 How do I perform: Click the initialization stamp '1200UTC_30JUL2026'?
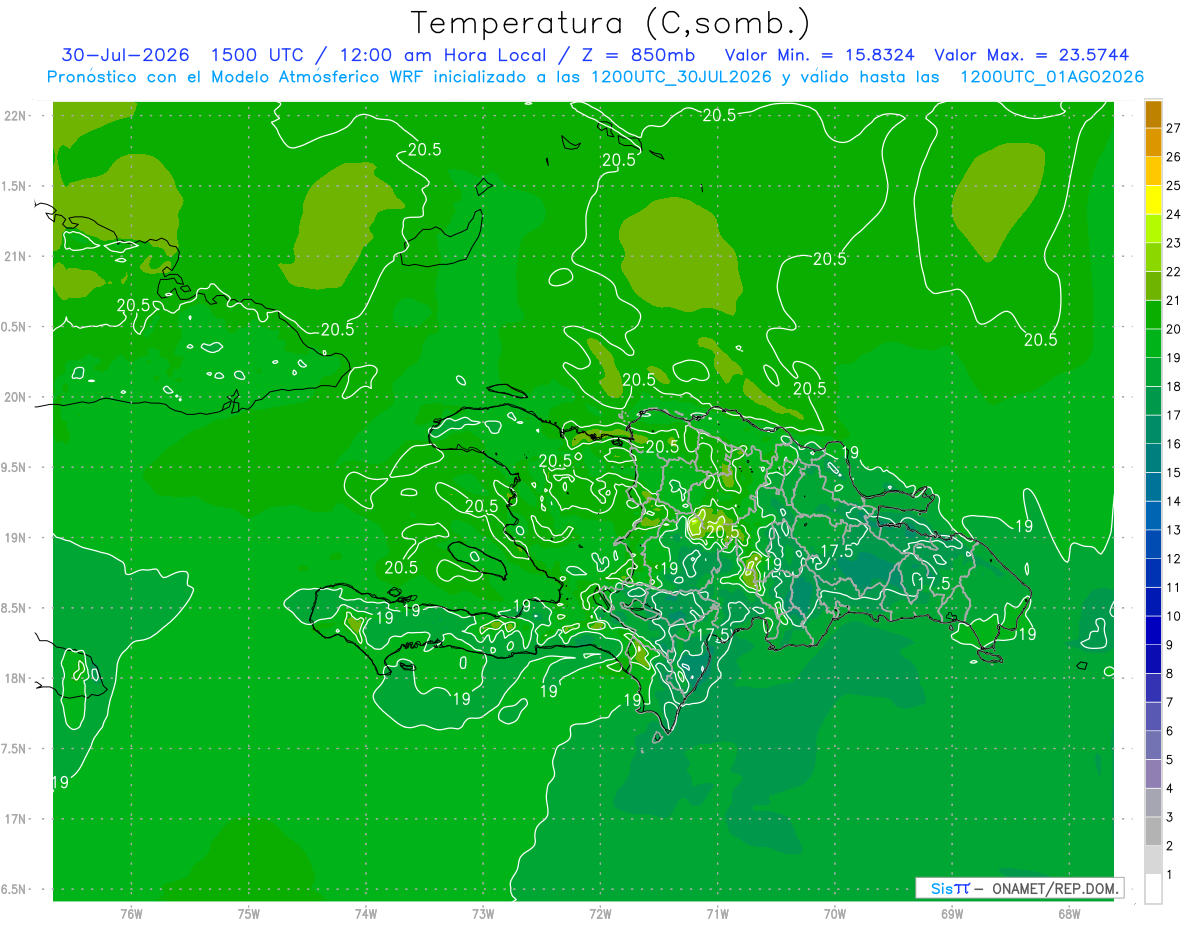click(681, 77)
